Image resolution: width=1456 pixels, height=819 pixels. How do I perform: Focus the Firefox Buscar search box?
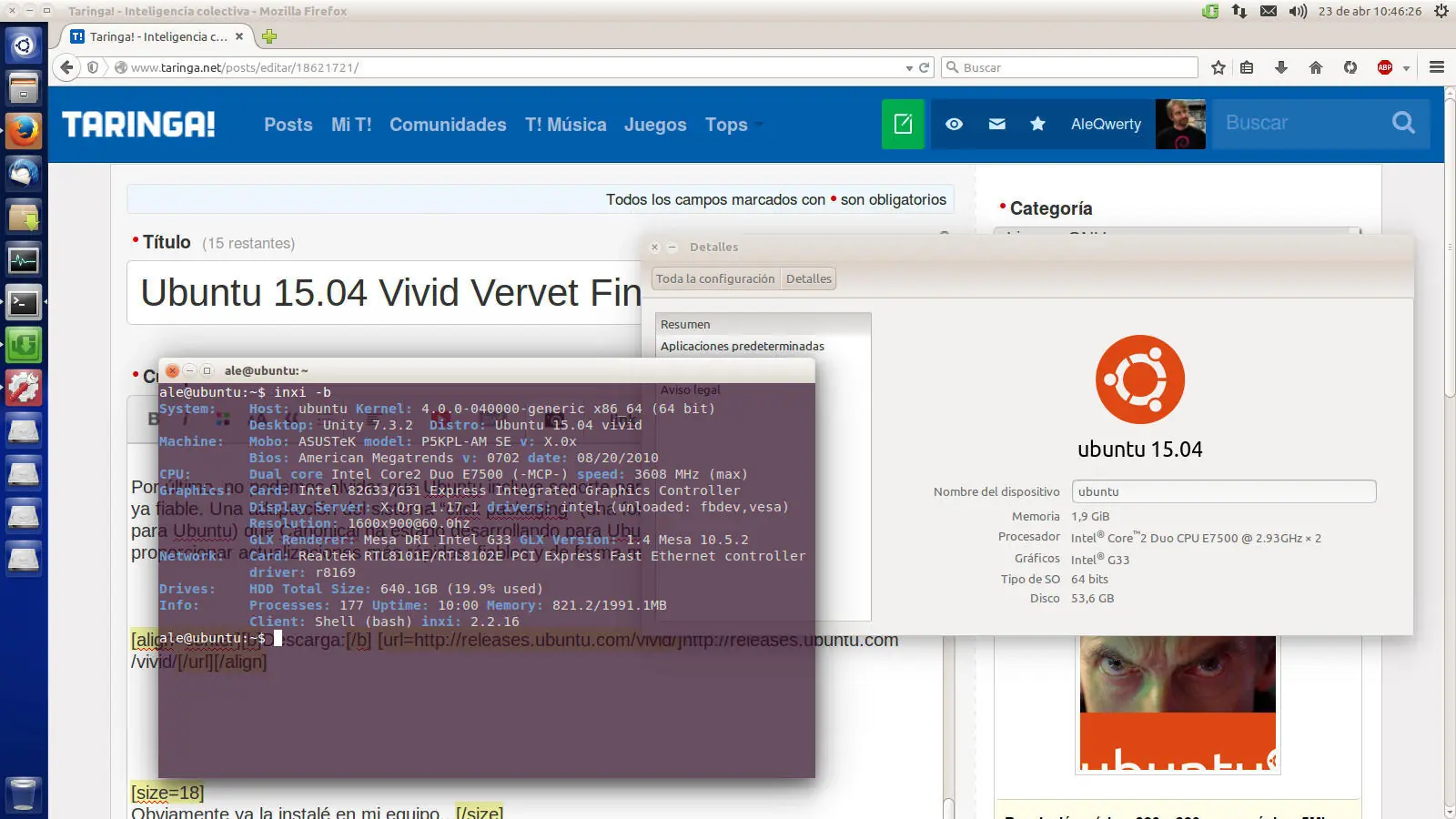coord(1070,67)
